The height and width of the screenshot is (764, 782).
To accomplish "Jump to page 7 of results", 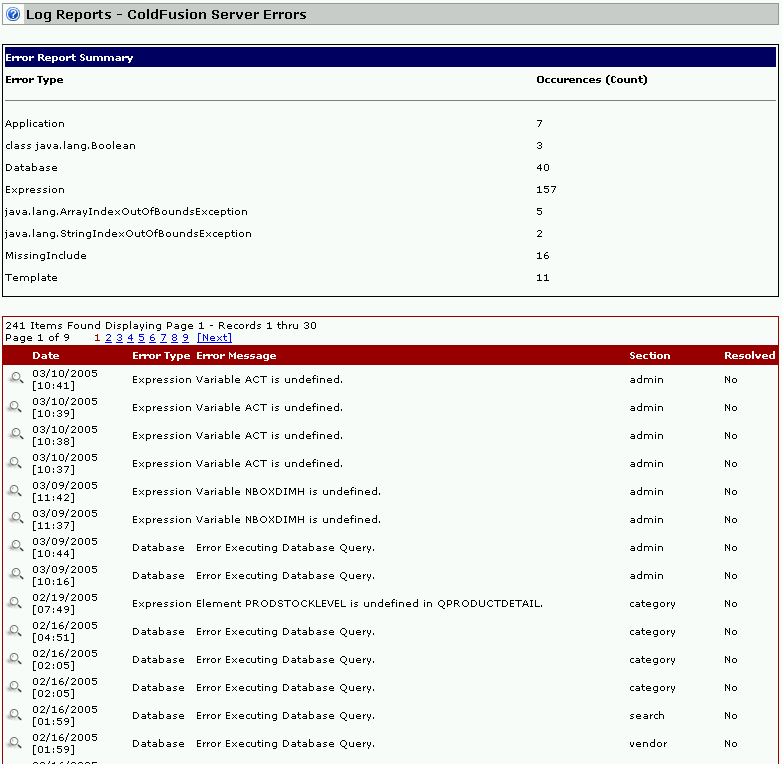I will pyautogui.click(x=163, y=338).
